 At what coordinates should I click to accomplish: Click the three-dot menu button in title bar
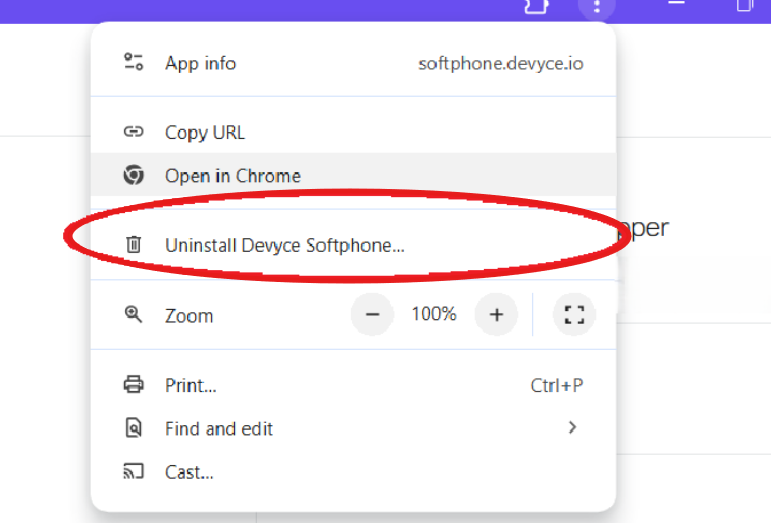[596, 6]
